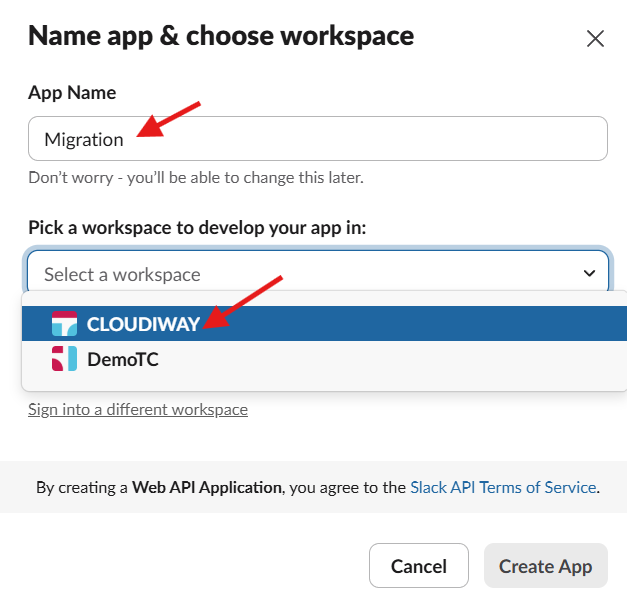Click the 'Name app & choose workspace' heading
Image resolution: width=627 pixels, height=610 pixels.
[x=221, y=36]
